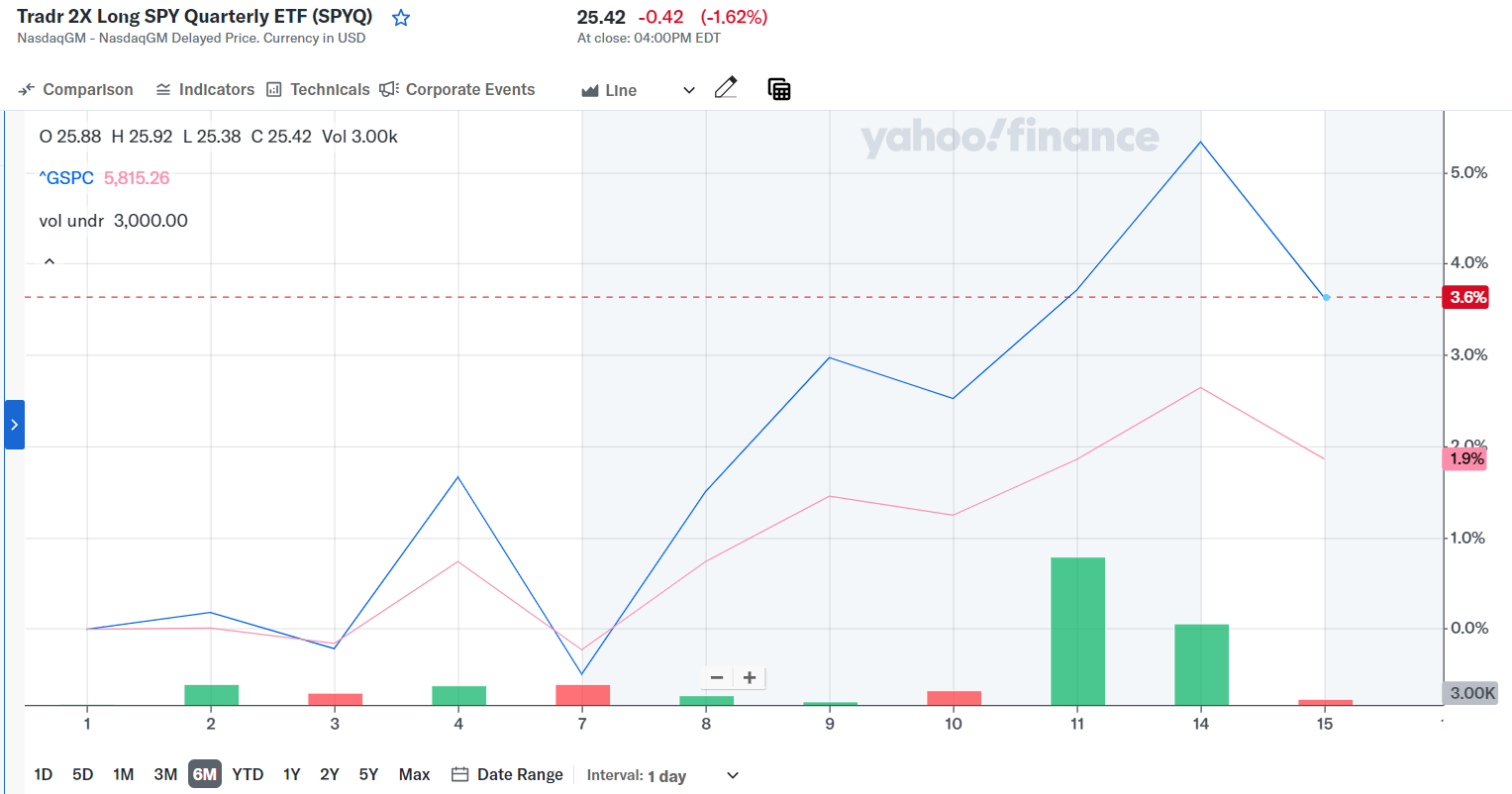1512x794 pixels.
Task: Click the Indicators icon
Action: coord(163,90)
